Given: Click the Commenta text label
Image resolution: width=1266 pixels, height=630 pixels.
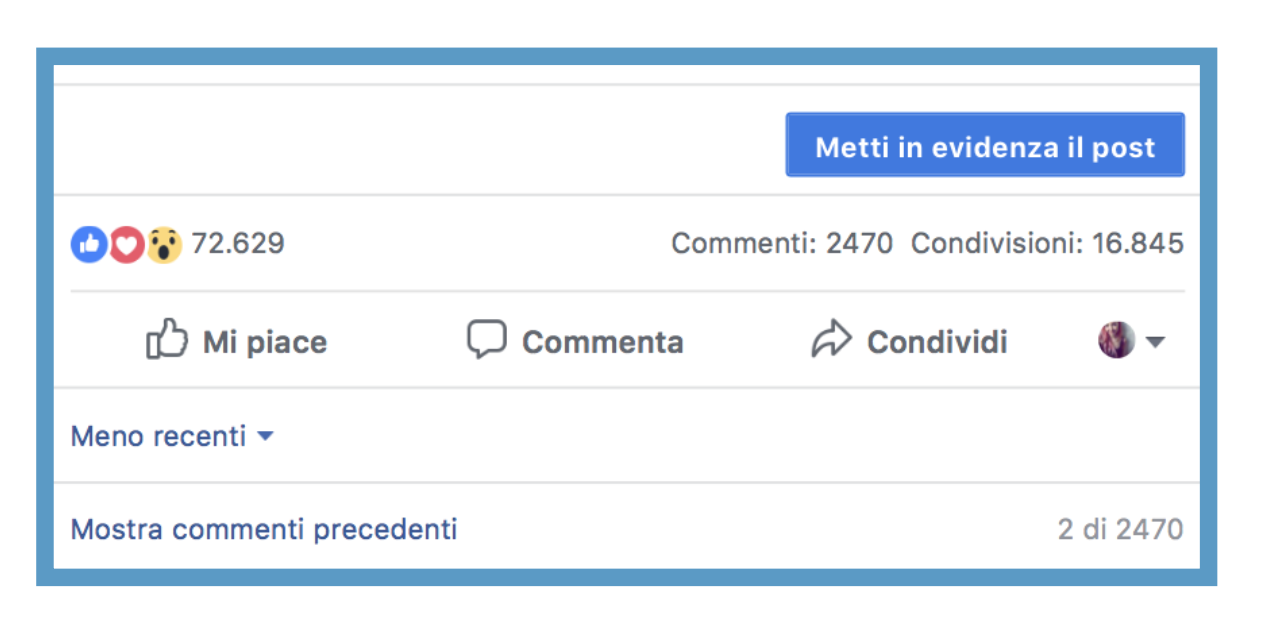Looking at the screenshot, I should click(x=603, y=342).
